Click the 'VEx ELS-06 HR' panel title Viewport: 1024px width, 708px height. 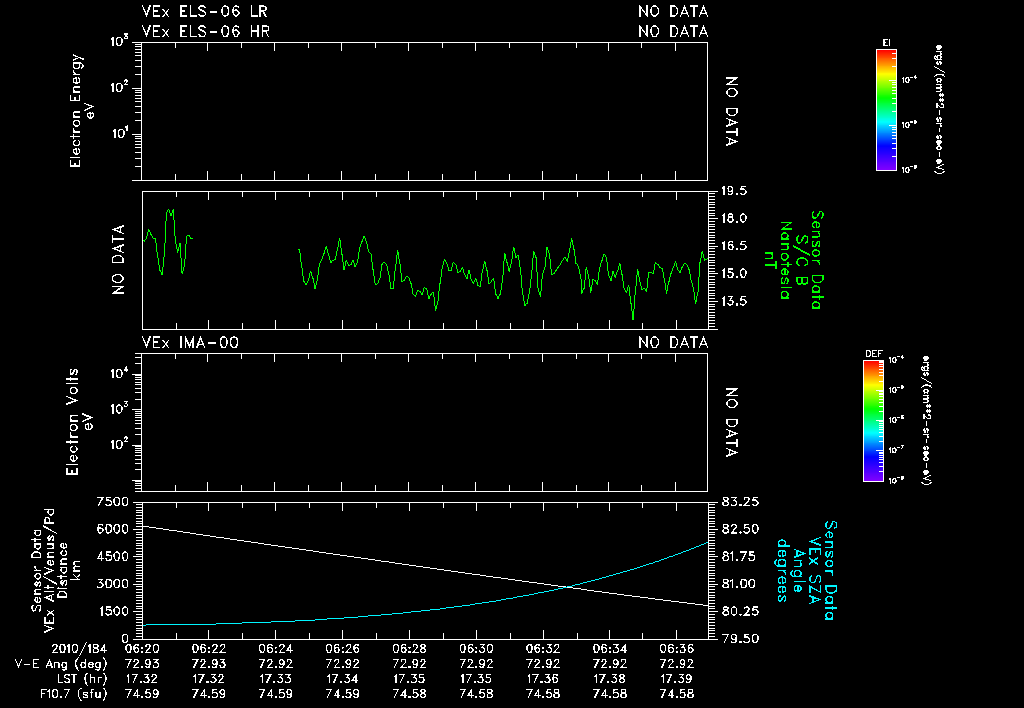(205, 31)
